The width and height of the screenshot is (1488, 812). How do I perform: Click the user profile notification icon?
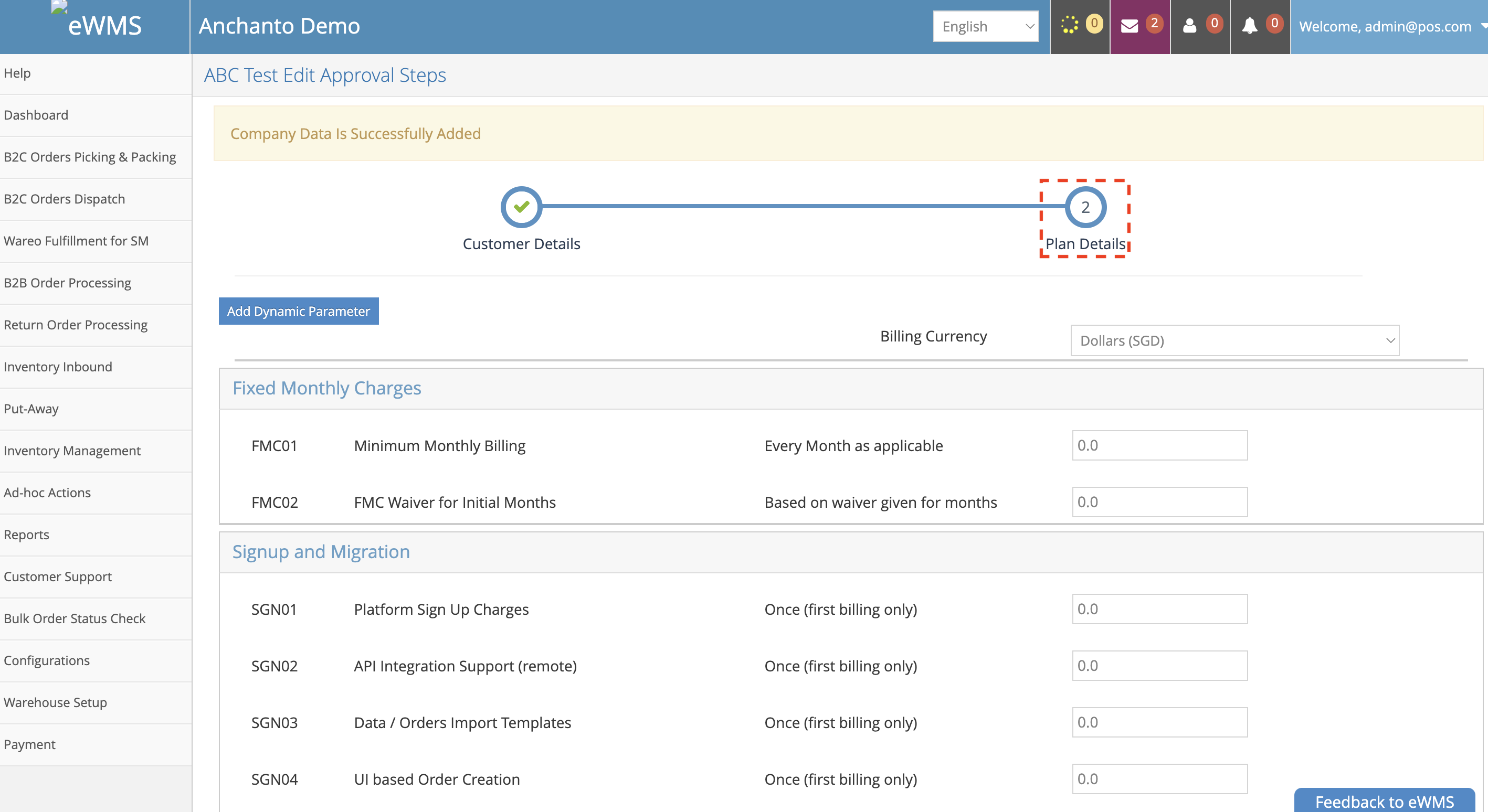[x=1190, y=26]
